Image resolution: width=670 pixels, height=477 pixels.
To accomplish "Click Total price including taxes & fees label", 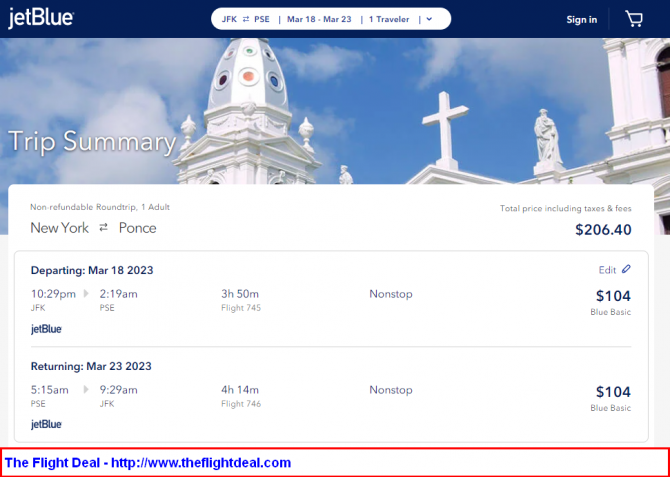I will pos(566,209).
